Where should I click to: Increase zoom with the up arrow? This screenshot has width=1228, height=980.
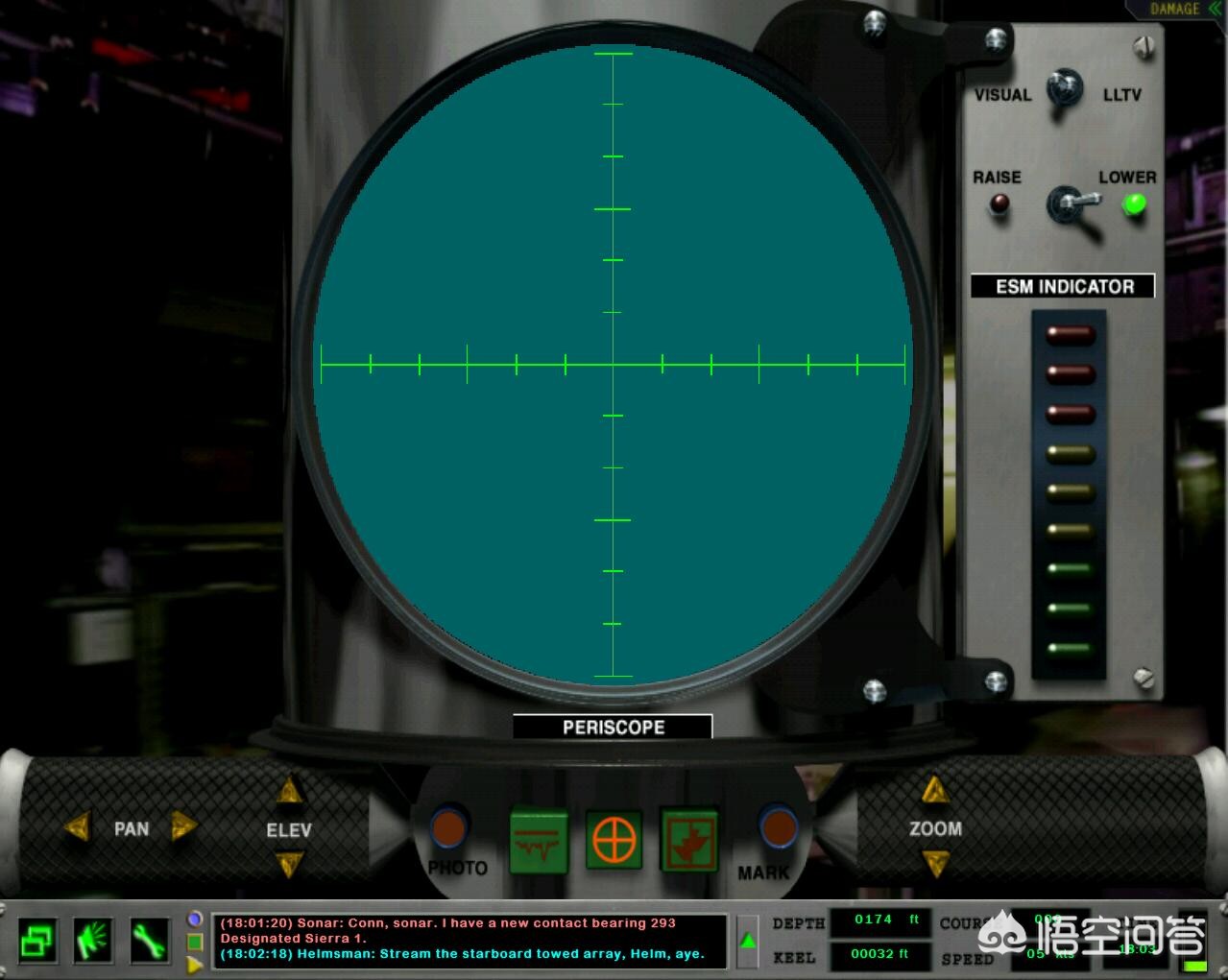pos(934,790)
